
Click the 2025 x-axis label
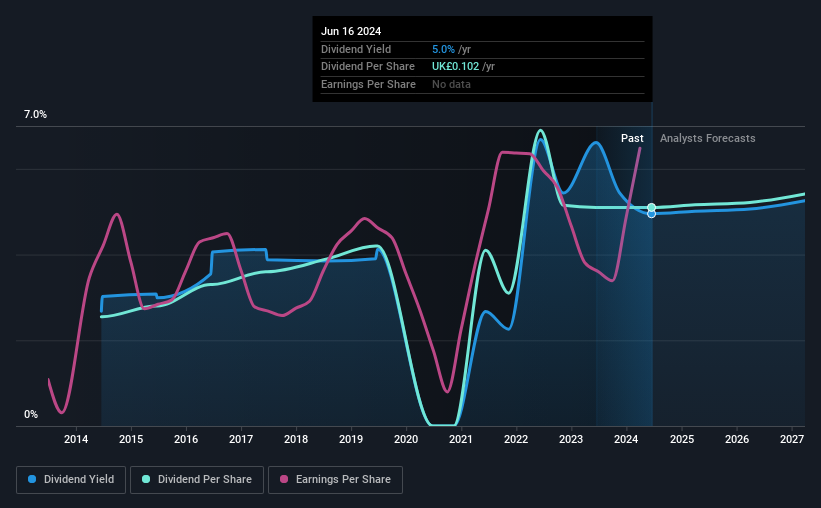point(682,439)
